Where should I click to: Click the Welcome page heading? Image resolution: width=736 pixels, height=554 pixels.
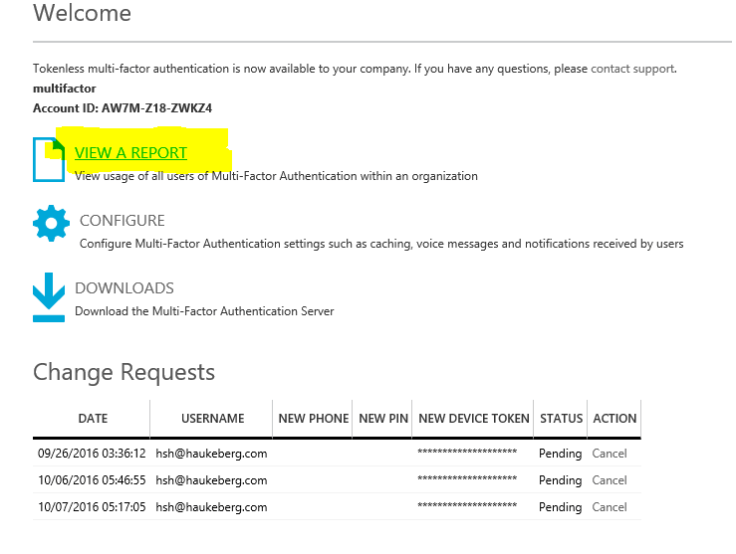pos(82,13)
